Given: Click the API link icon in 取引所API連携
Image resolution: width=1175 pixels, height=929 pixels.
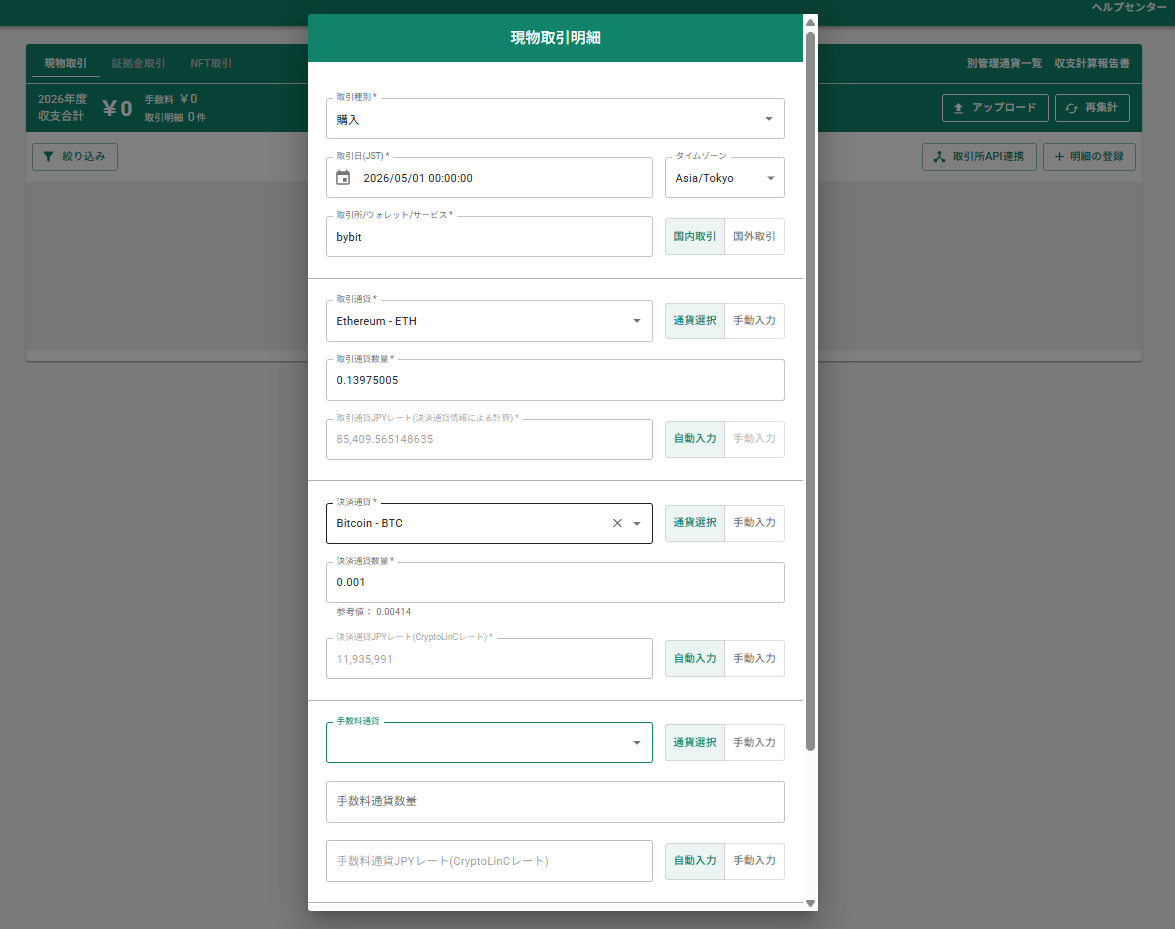Looking at the screenshot, I should (939, 157).
